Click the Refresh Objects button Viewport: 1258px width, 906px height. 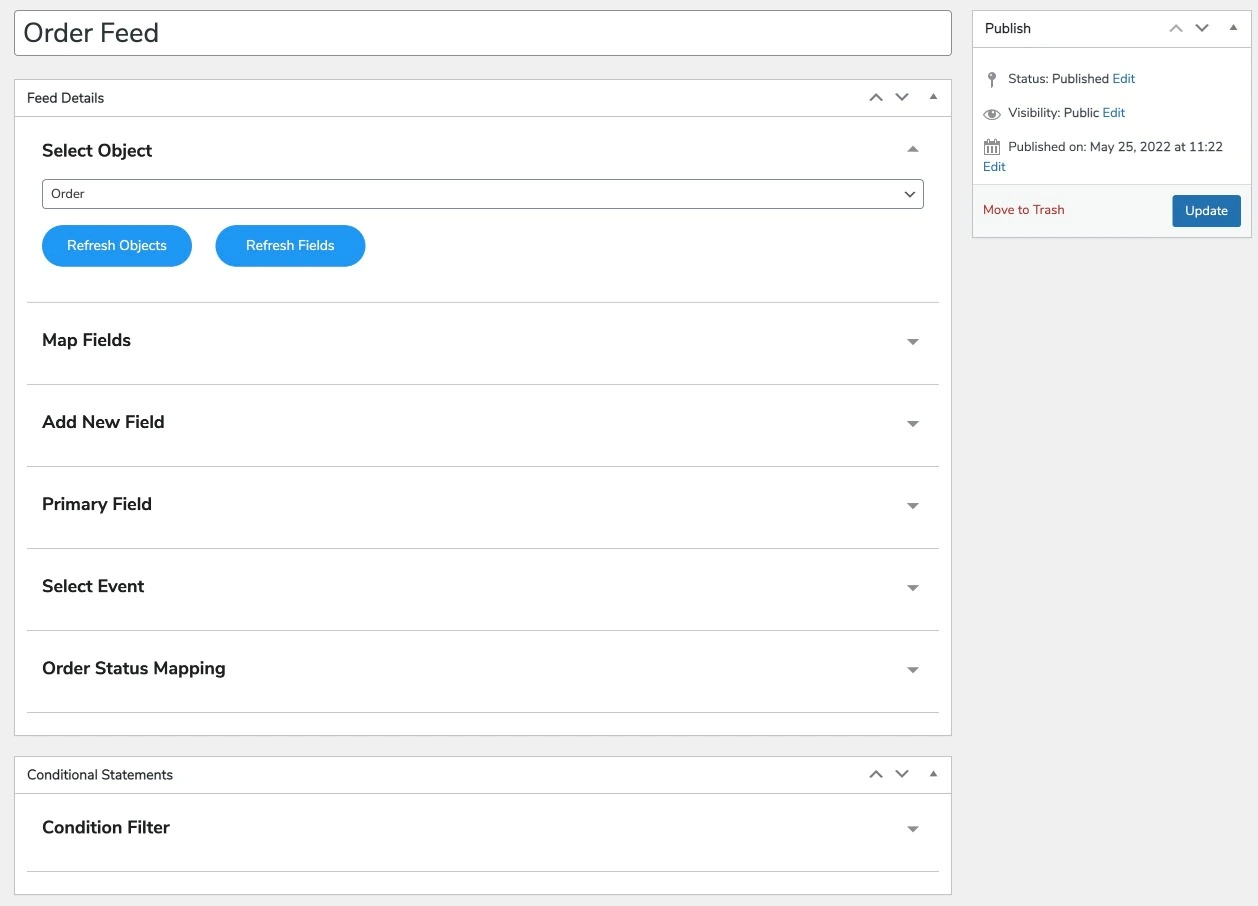117,246
